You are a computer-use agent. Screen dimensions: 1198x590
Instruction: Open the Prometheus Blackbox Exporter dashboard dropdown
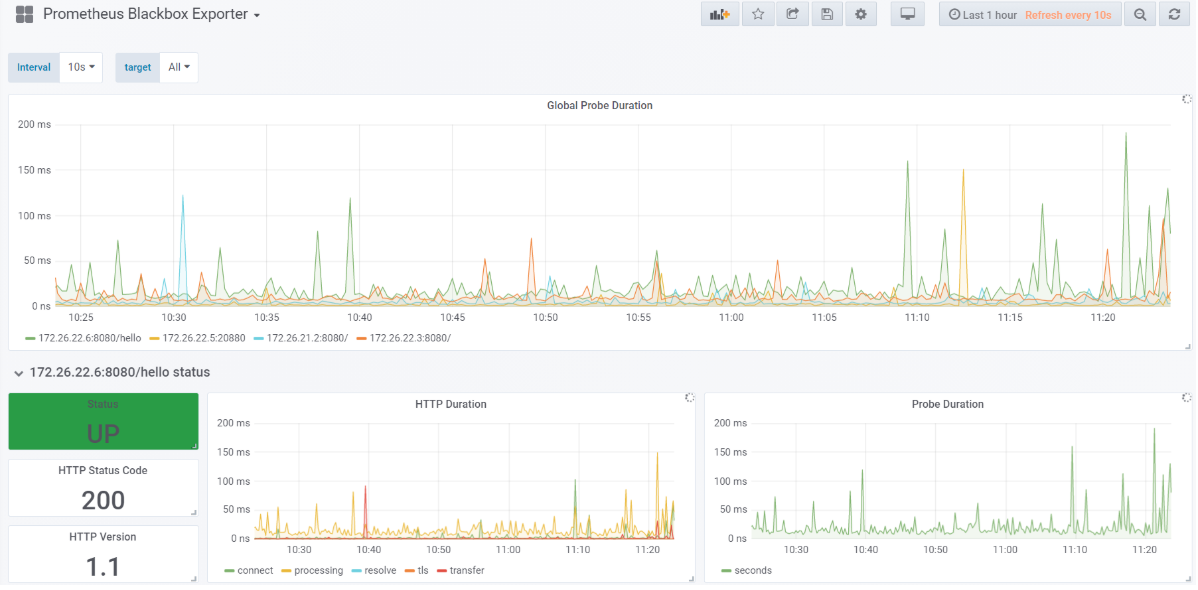[151, 15]
